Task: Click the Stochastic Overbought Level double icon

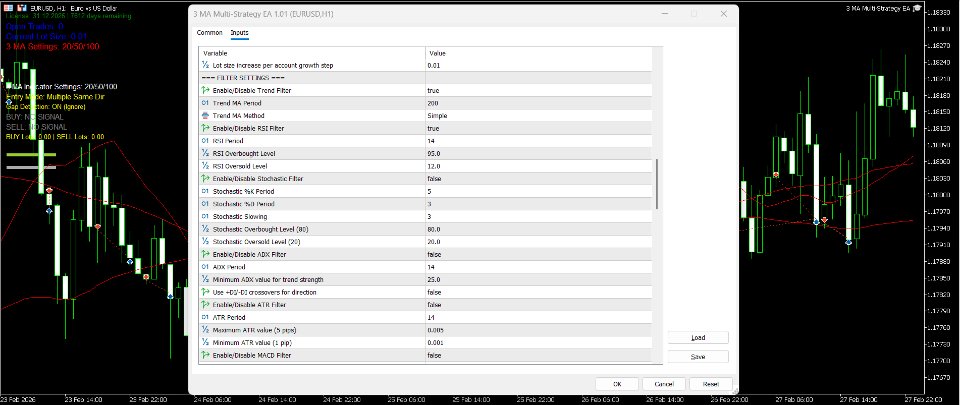Action: (x=205, y=229)
